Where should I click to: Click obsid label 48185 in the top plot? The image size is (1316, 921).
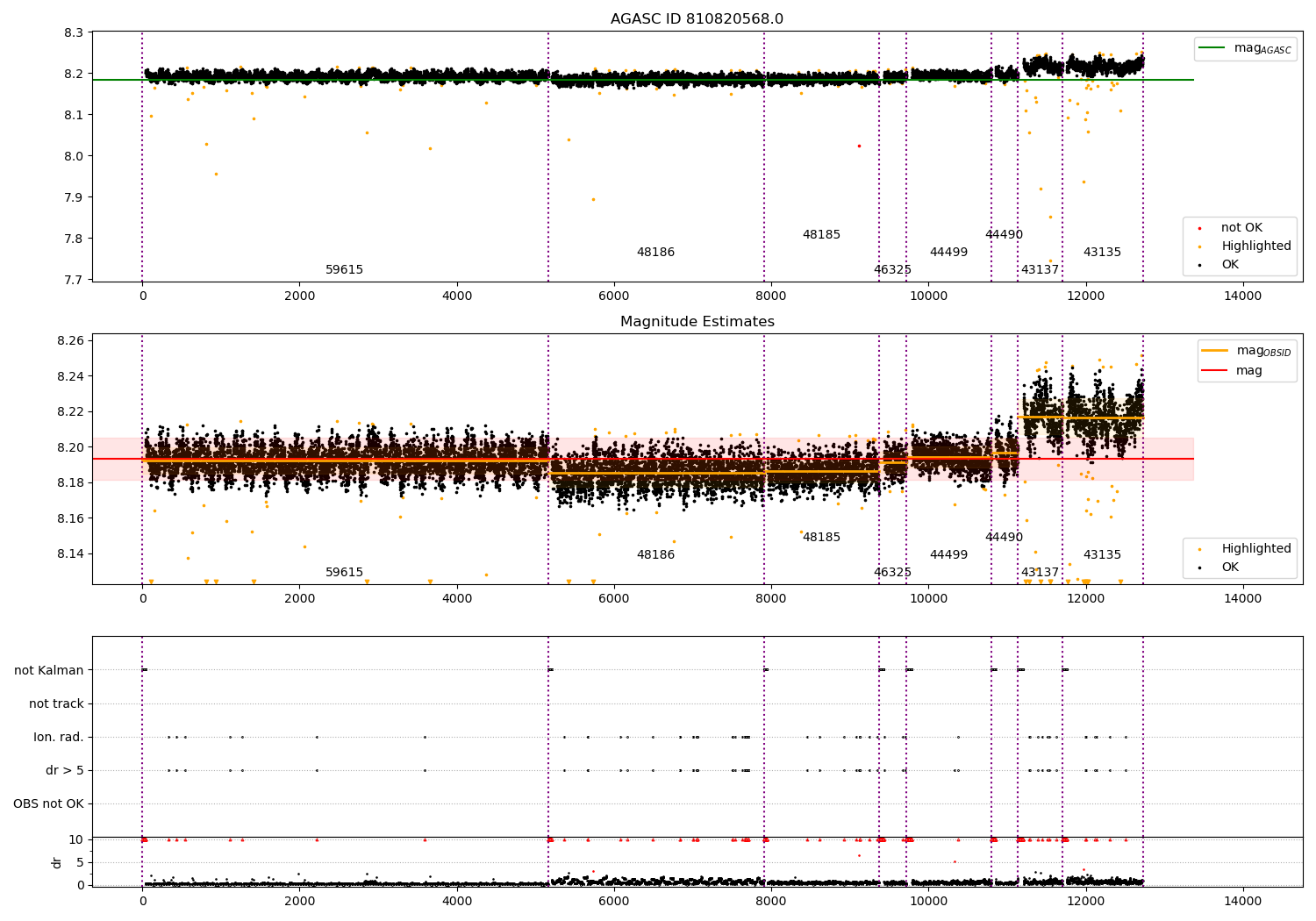click(821, 234)
